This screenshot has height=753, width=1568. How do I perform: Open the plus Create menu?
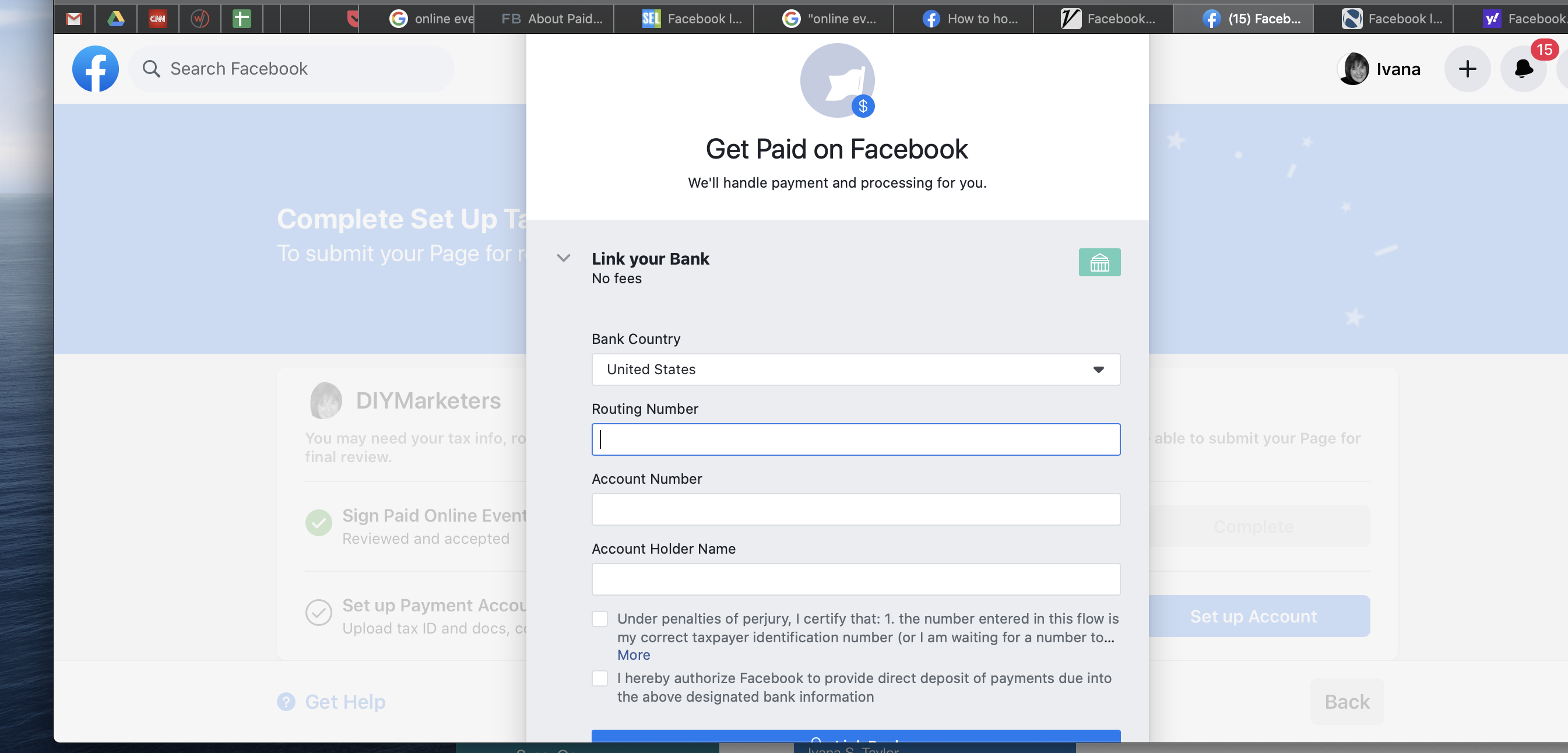(x=1468, y=69)
